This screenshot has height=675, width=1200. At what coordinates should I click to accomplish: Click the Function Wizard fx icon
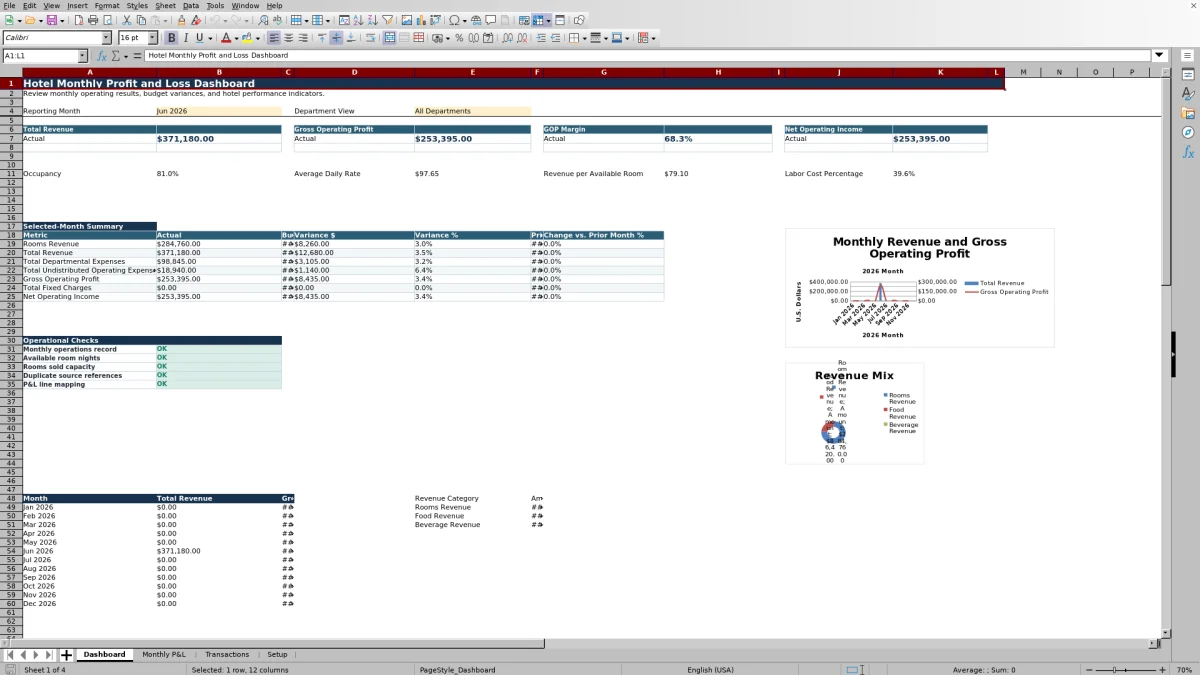pos(102,56)
